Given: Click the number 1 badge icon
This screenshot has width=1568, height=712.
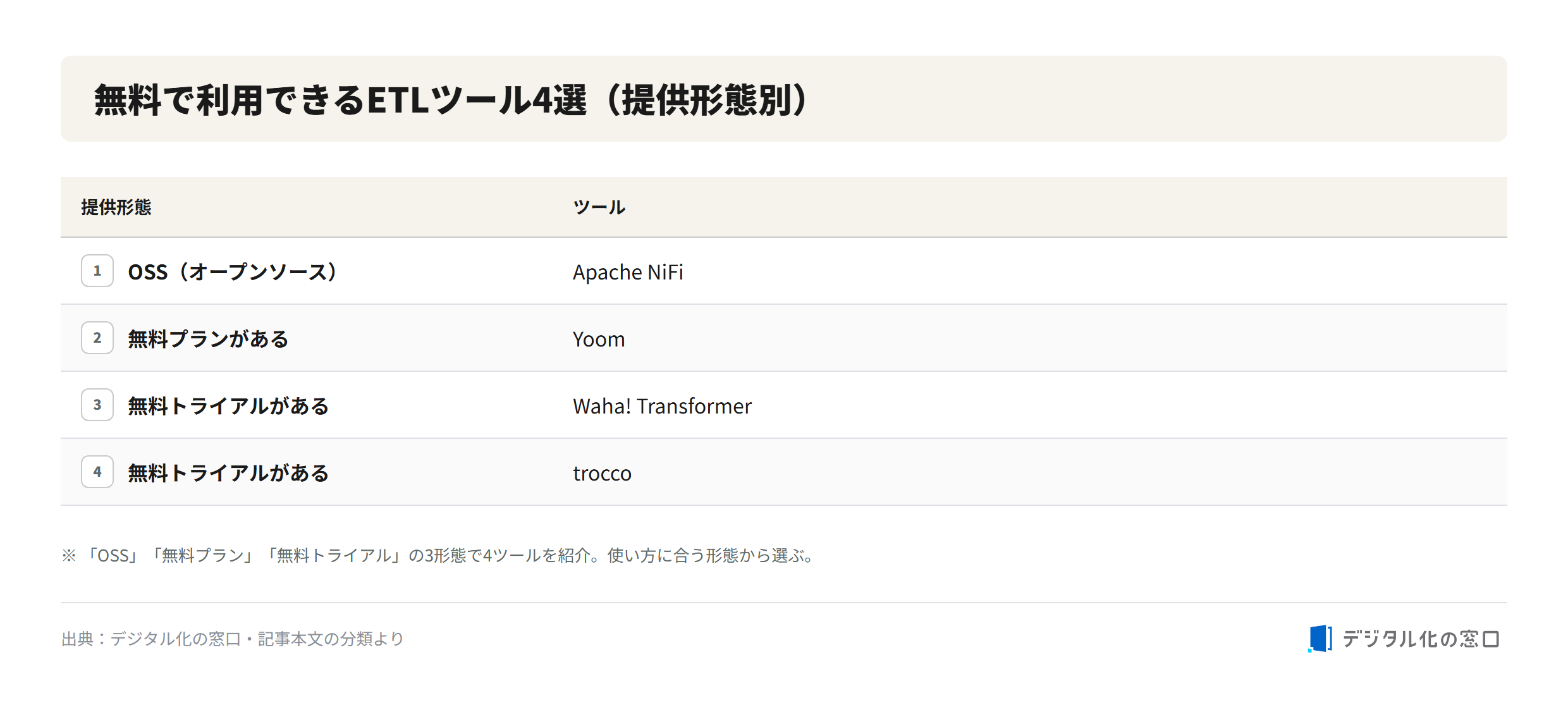Looking at the screenshot, I should coord(97,271).
